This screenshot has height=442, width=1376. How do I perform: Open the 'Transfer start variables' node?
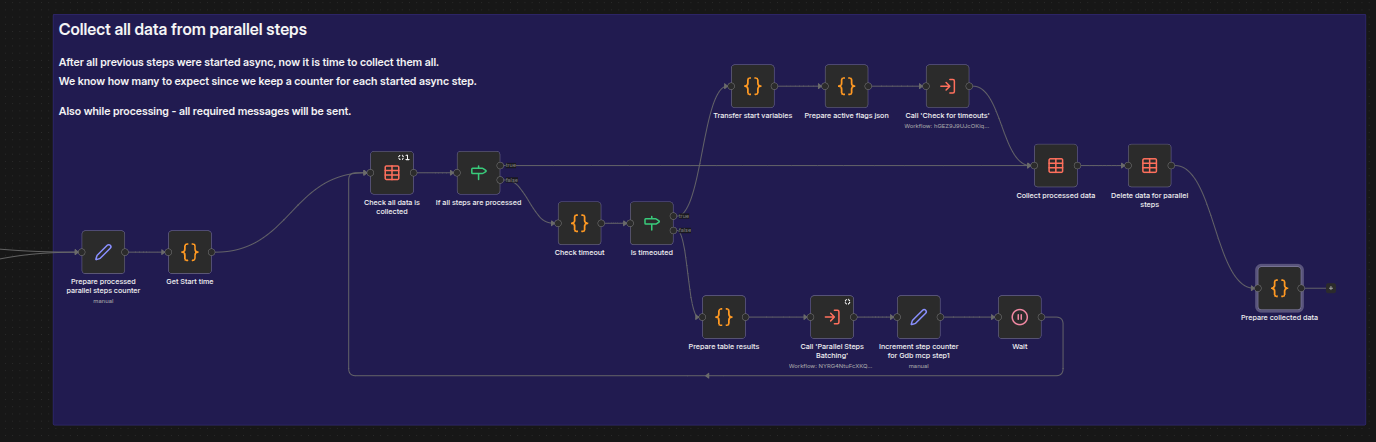753,87
